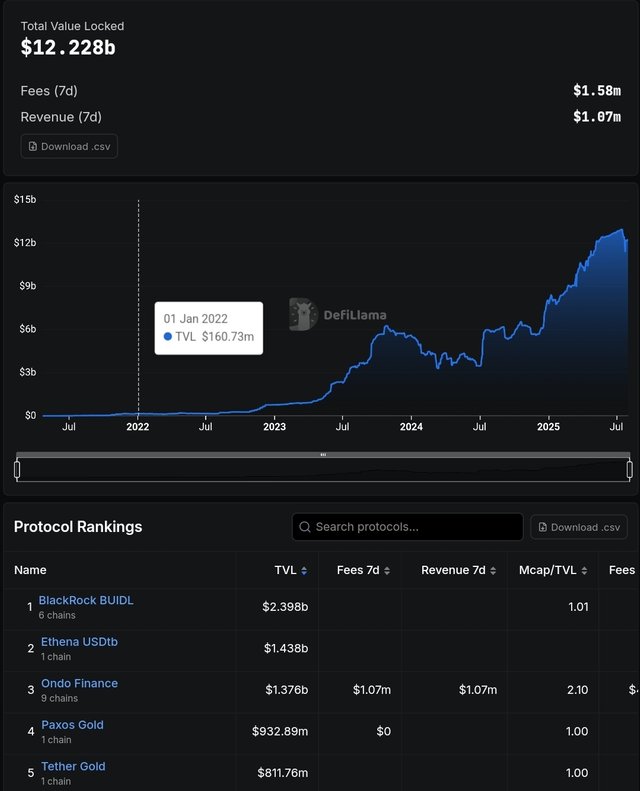The height and width of the screenshot is (791, 640).
Task: Download the Total Value Locked summary .csv
Action: [69, 146]
